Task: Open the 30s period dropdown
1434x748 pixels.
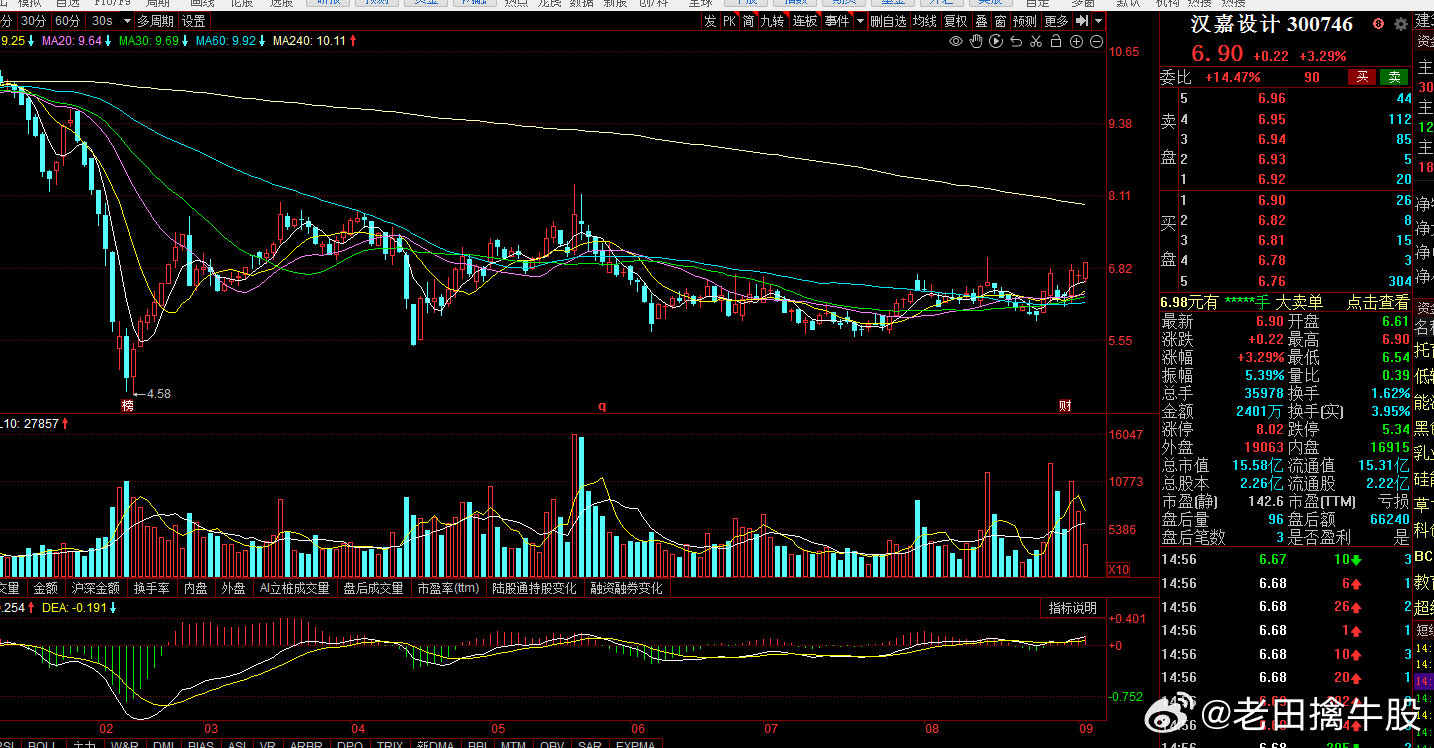Action: (x=110, y=21)
